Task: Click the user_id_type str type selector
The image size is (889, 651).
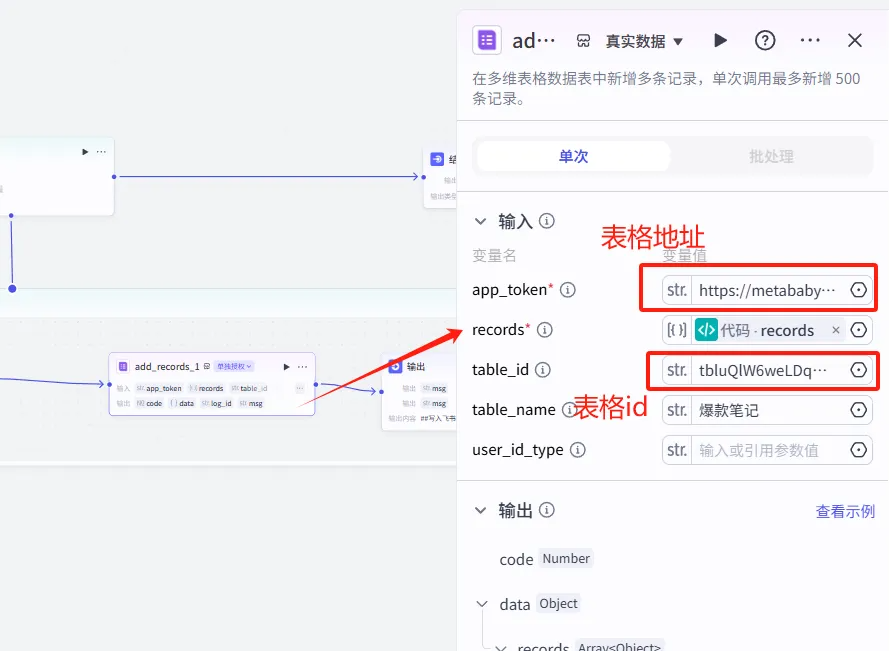Action: tap(677, 450)
